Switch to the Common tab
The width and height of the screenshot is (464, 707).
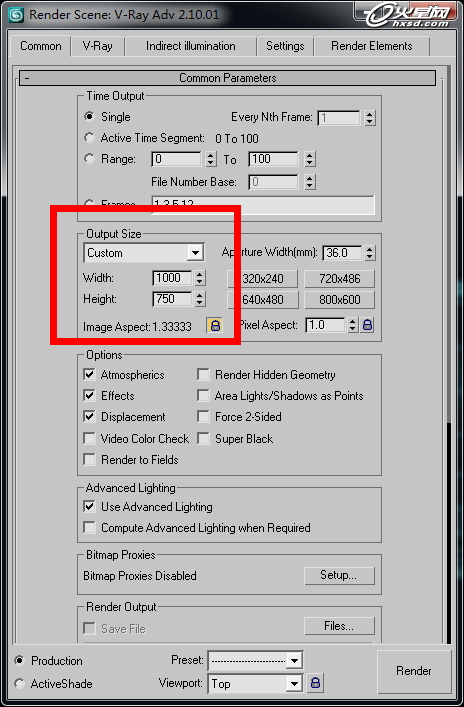click(x=41, y=46)
